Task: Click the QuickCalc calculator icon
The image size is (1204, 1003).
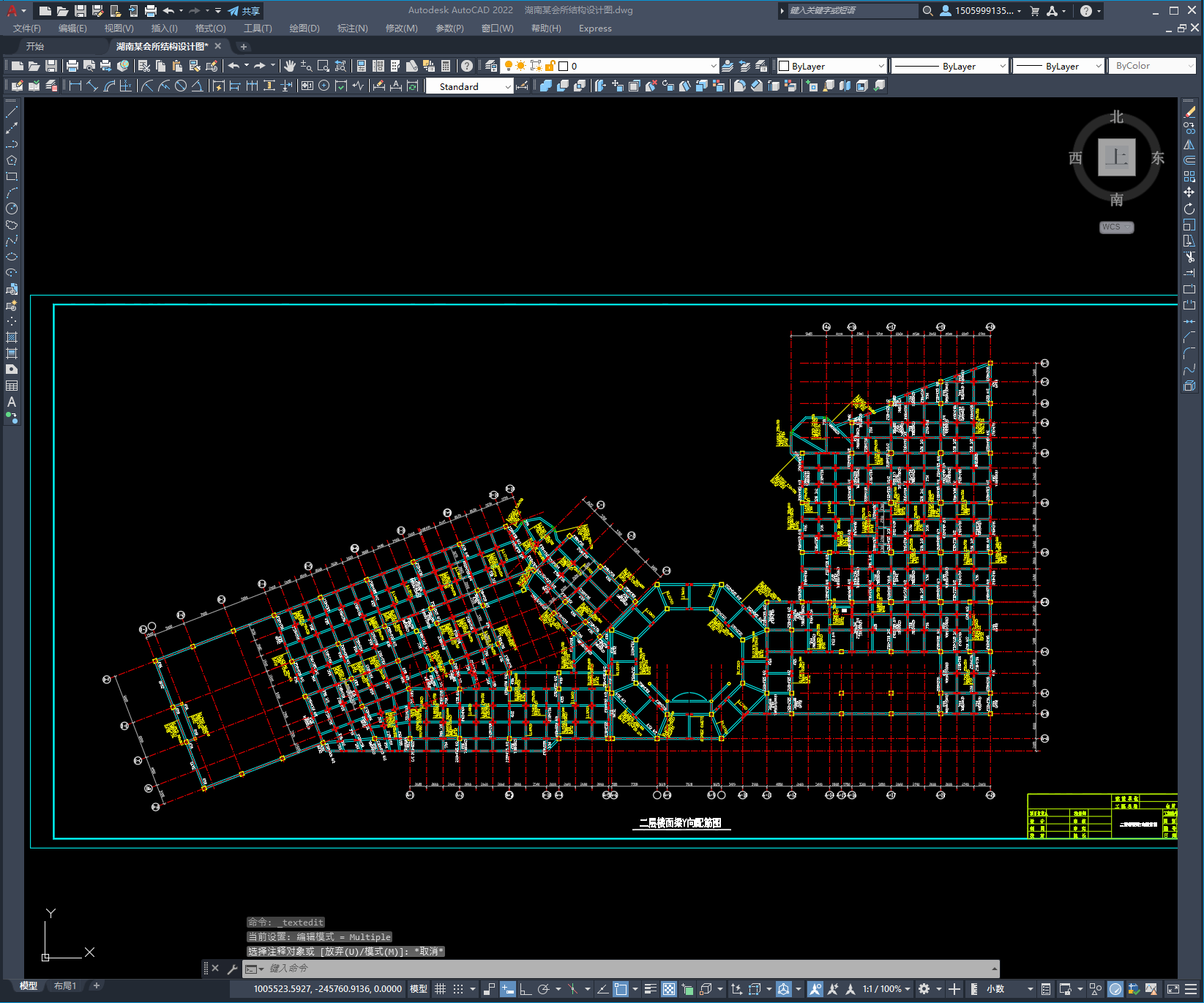Action: 446,66
